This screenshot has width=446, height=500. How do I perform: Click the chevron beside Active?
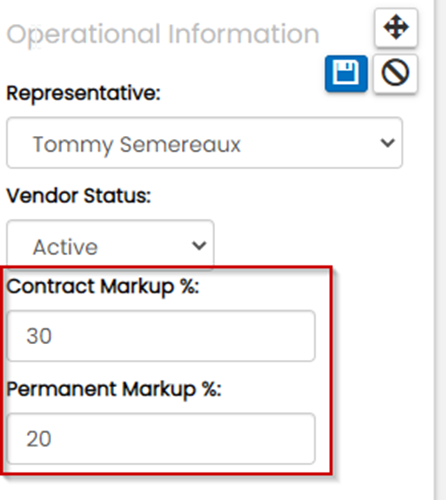click(199, 246)
